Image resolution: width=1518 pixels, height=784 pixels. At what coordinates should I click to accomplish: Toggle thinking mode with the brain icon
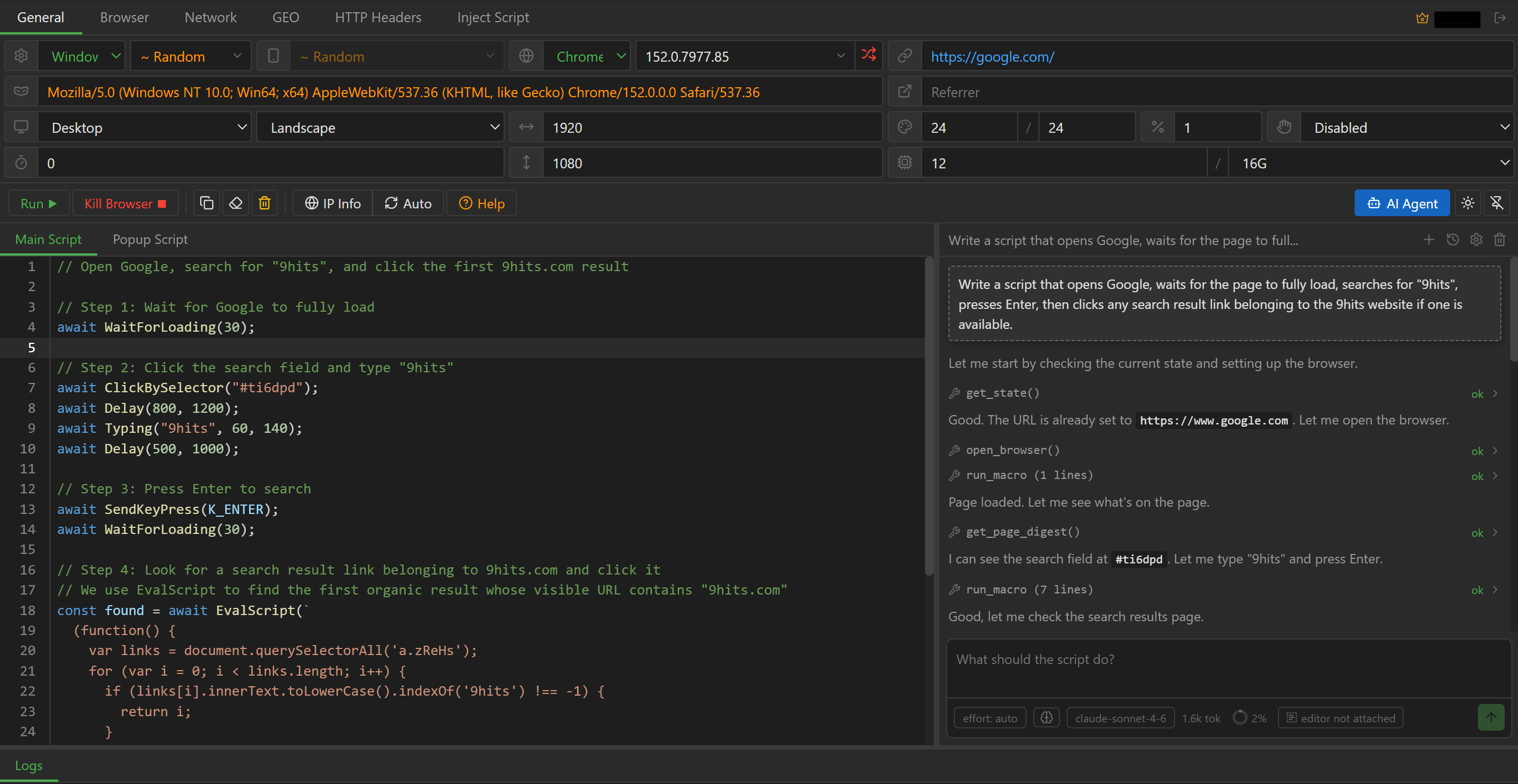(x=1047, y=717)
